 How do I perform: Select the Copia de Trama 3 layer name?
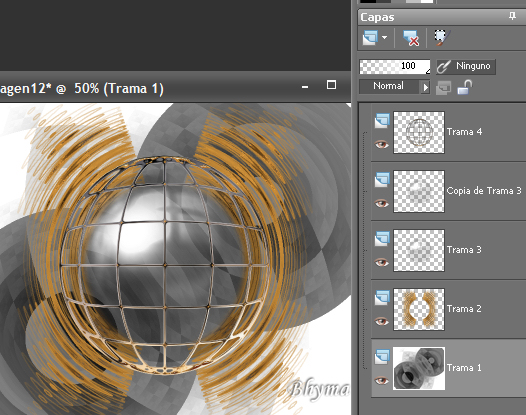coord(484,191)
